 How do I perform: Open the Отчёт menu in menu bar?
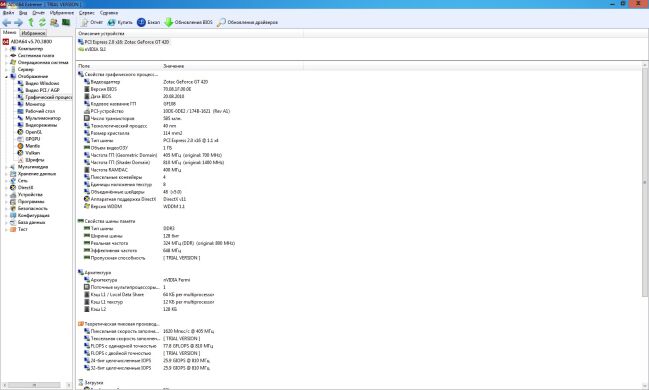(x=38, y=13)
